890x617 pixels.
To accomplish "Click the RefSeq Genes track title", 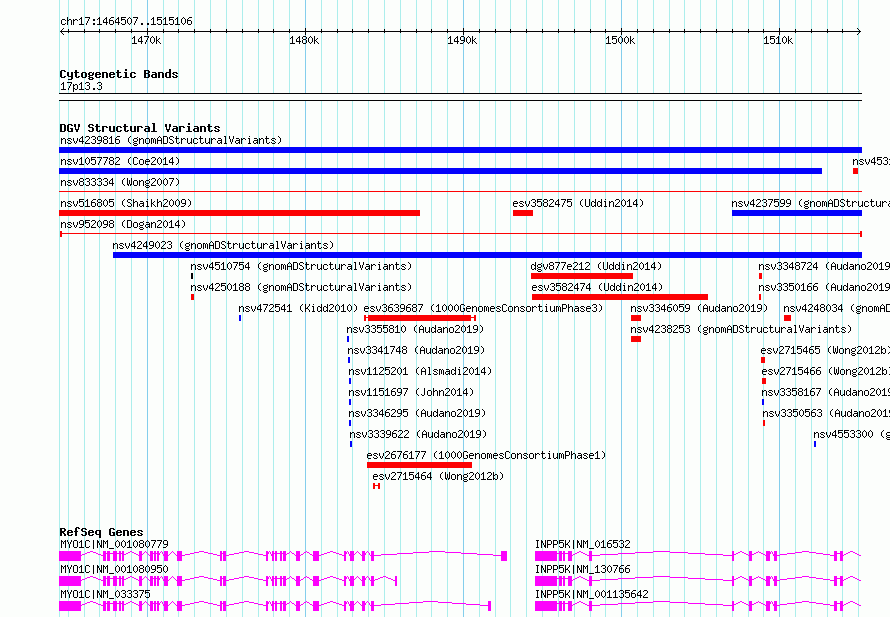I will [x=101, y=532].
